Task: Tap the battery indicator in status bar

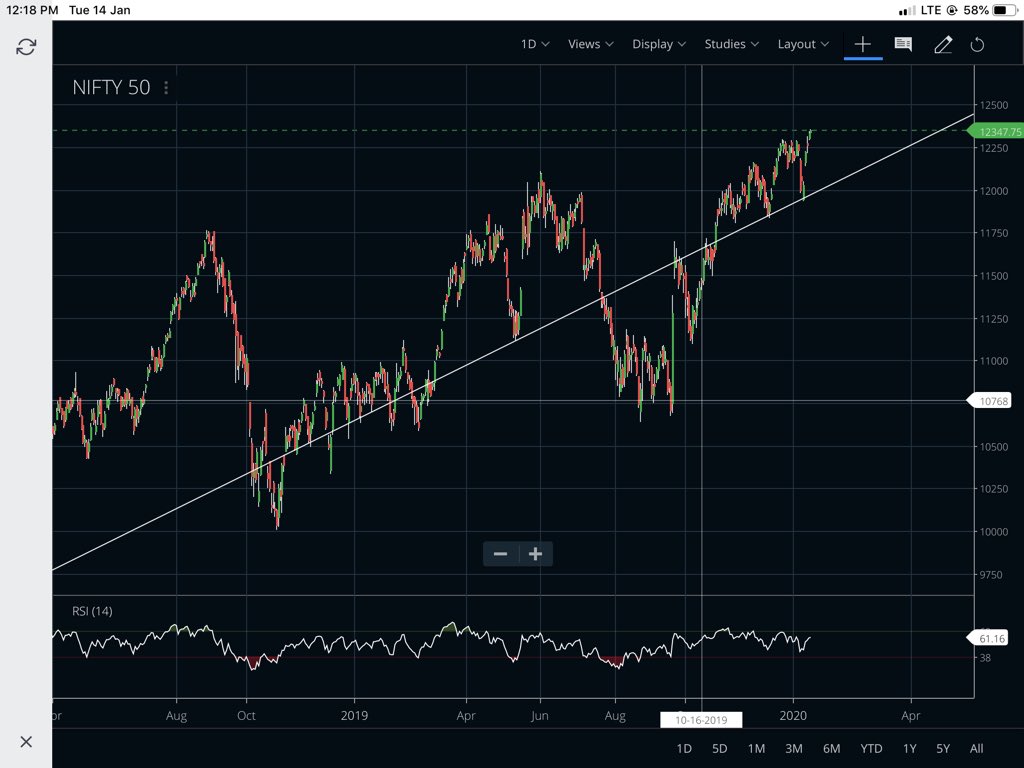Action: click(1002, 10)
